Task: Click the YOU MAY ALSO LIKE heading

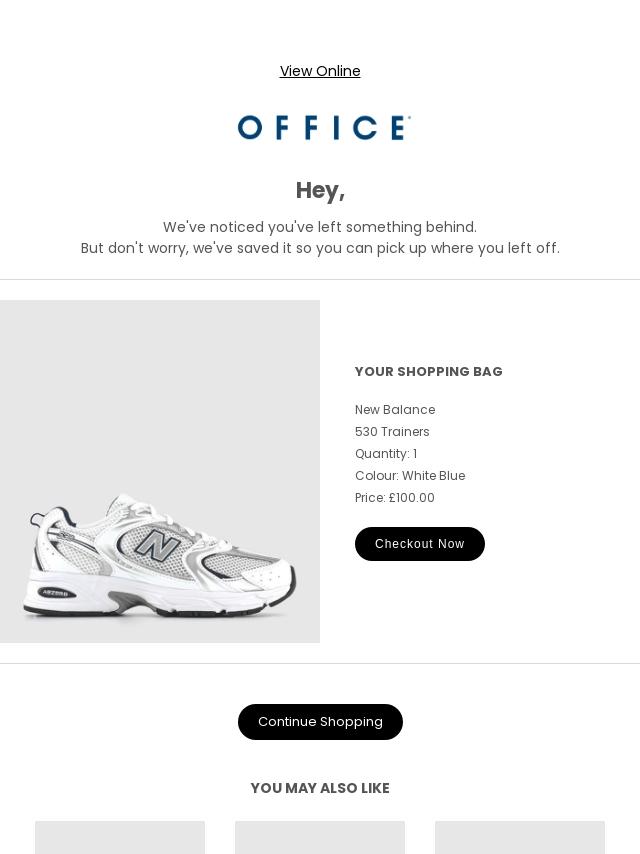Action: pyautogui.click(x=320, y=788)
